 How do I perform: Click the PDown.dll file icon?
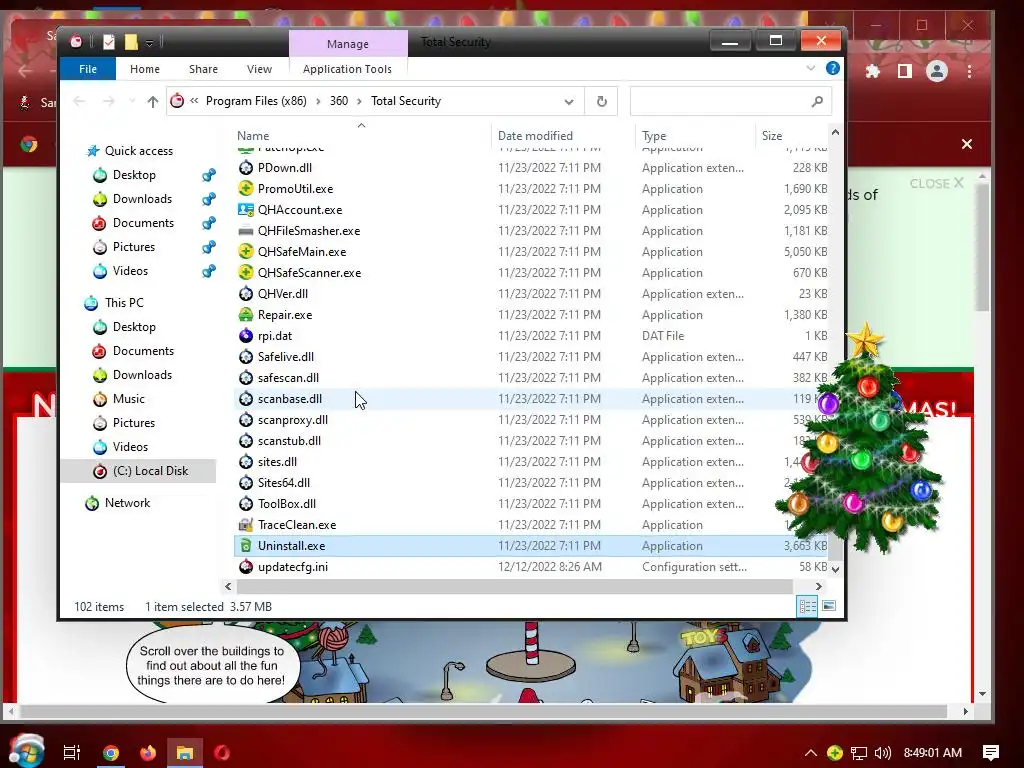(x=246, y=168)
